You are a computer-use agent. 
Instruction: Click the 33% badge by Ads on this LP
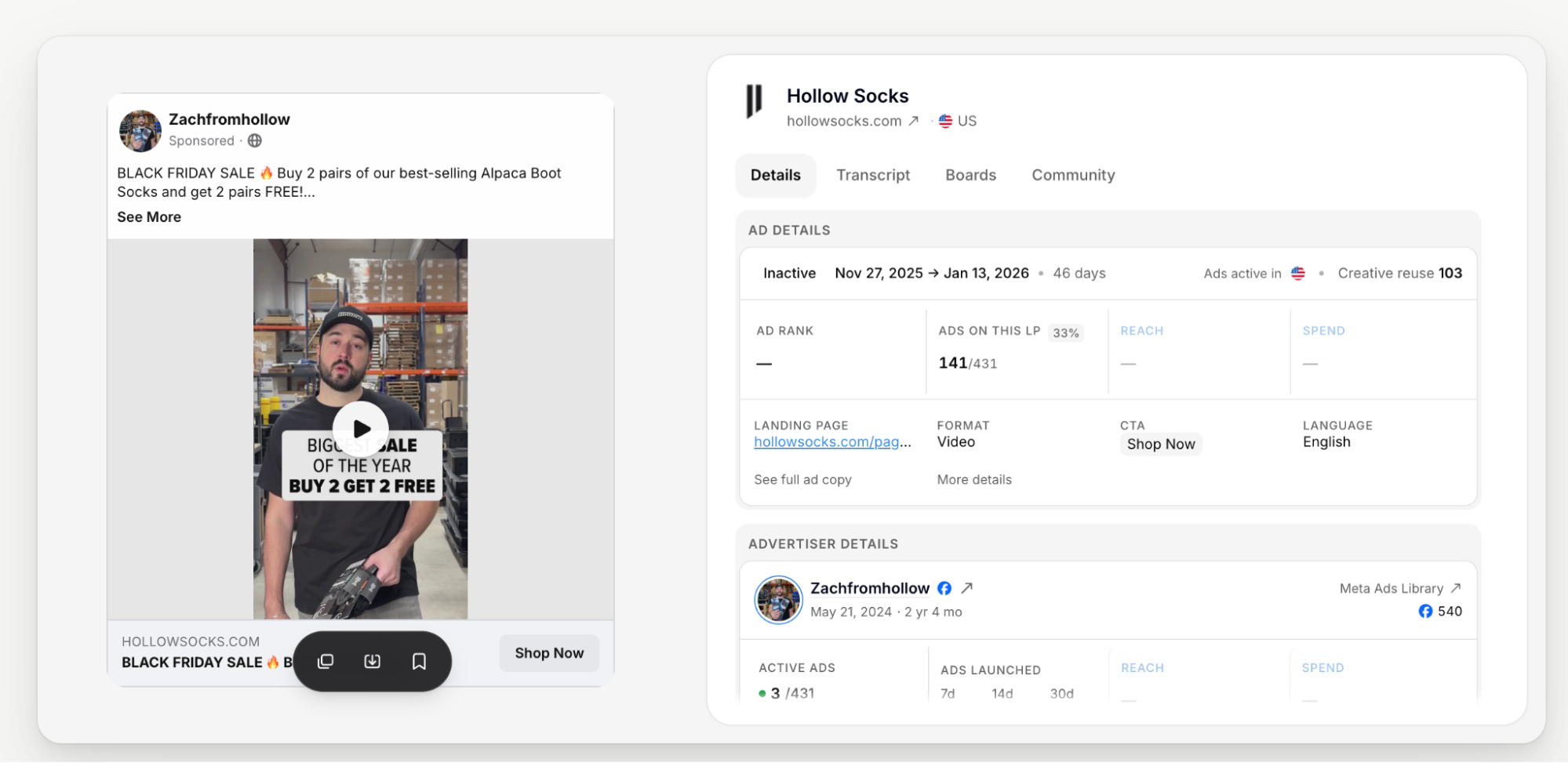click(x=1066, y=332)
